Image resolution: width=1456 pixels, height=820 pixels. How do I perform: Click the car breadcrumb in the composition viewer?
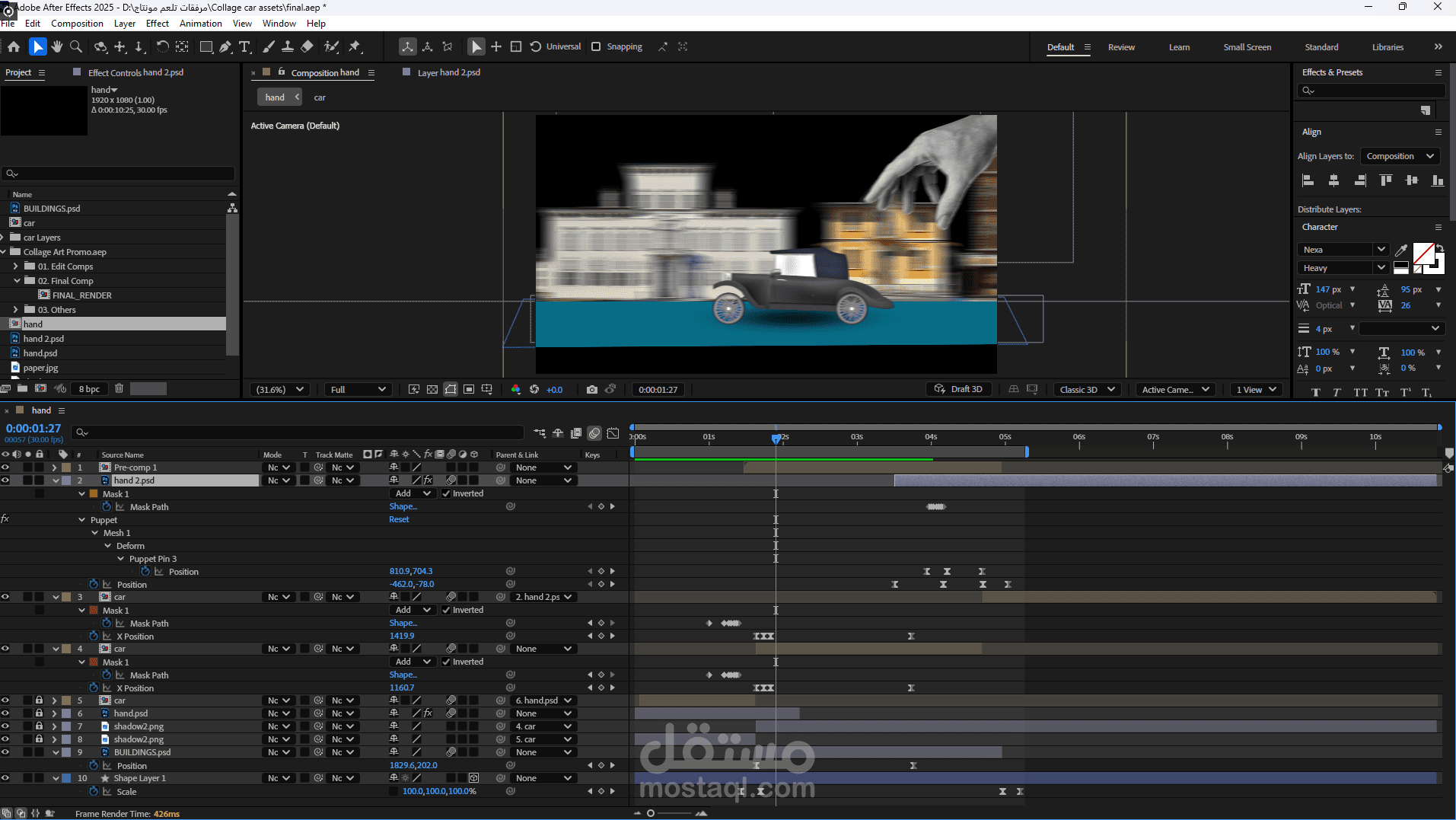[x=320, y=97]
